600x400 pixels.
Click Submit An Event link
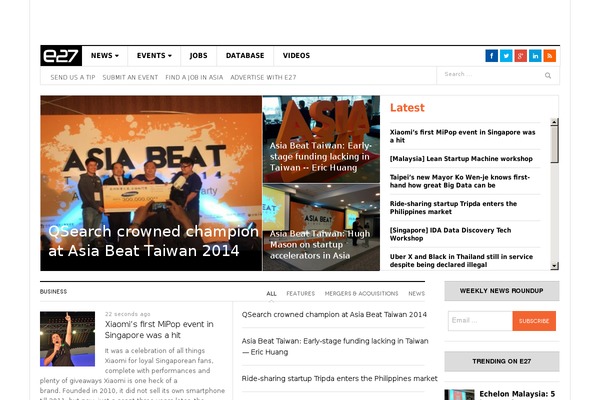click(x=130, y=77)
